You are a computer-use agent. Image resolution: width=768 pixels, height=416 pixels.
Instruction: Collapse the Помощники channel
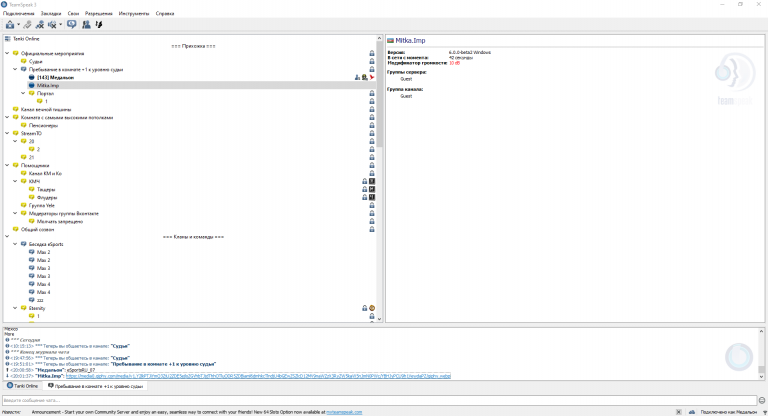coord(7,165)
